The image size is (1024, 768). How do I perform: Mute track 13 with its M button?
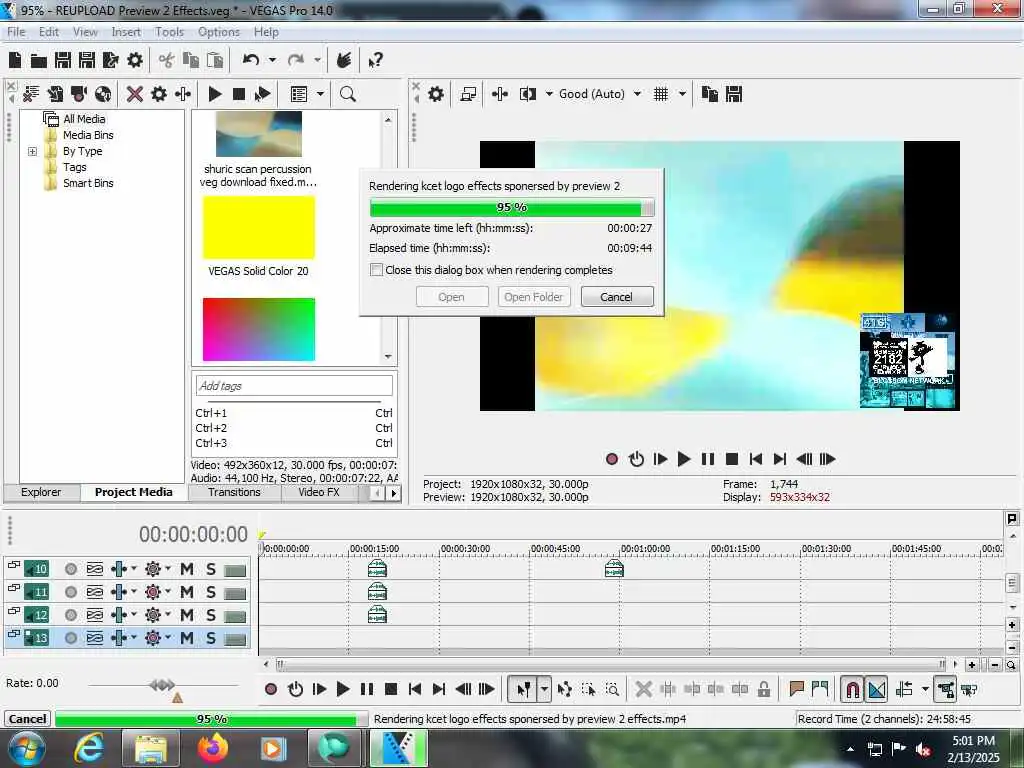coord(187,638)
